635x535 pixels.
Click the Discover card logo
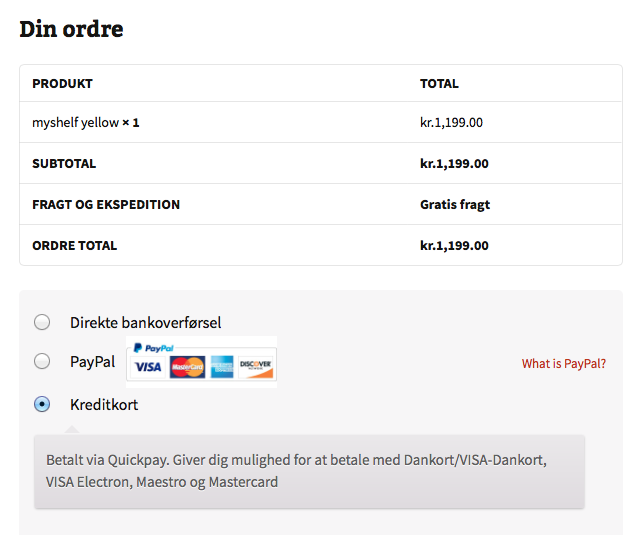pos(256,367)
